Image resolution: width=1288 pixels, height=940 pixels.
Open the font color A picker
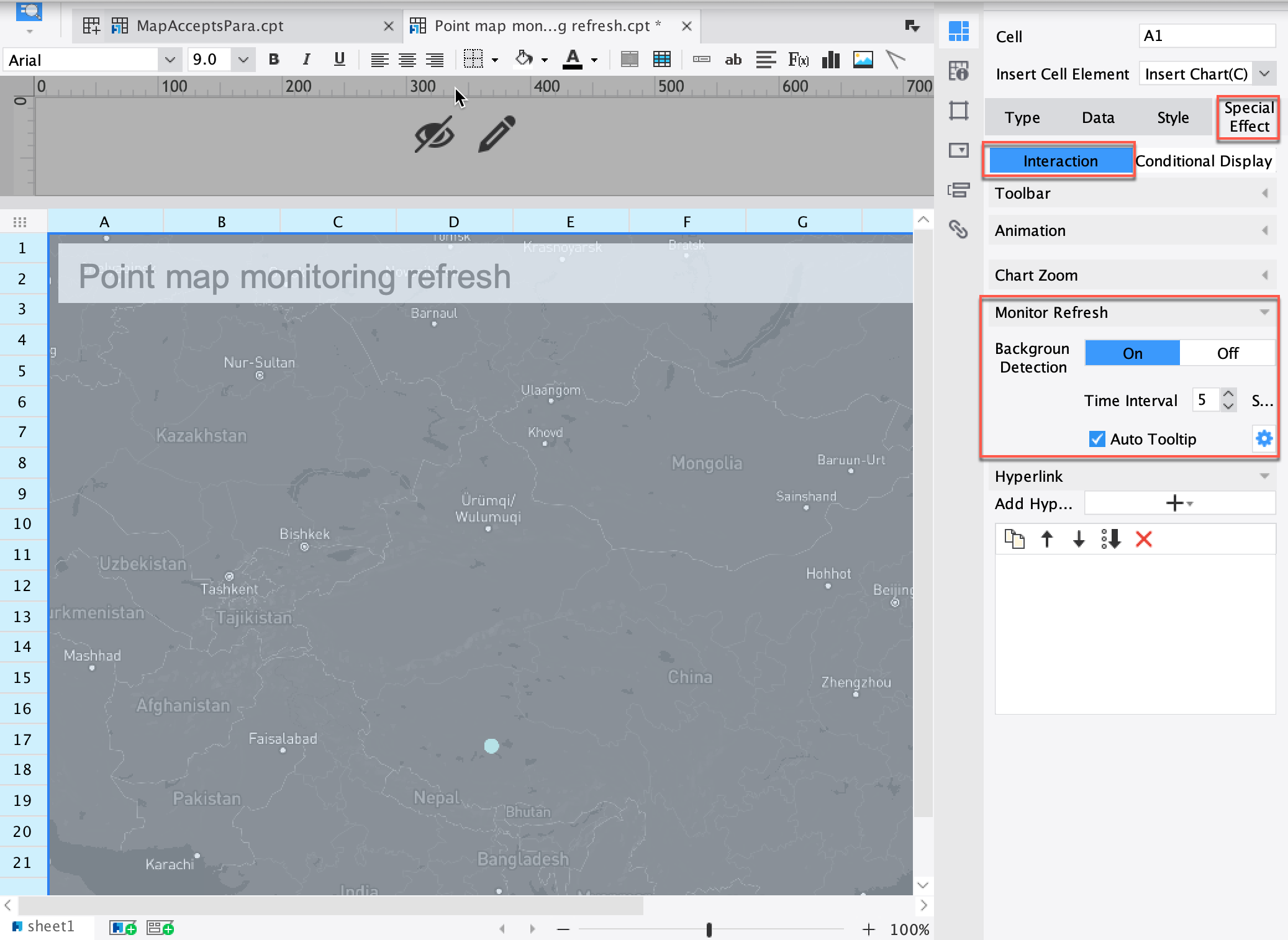(x=572, y=60)
